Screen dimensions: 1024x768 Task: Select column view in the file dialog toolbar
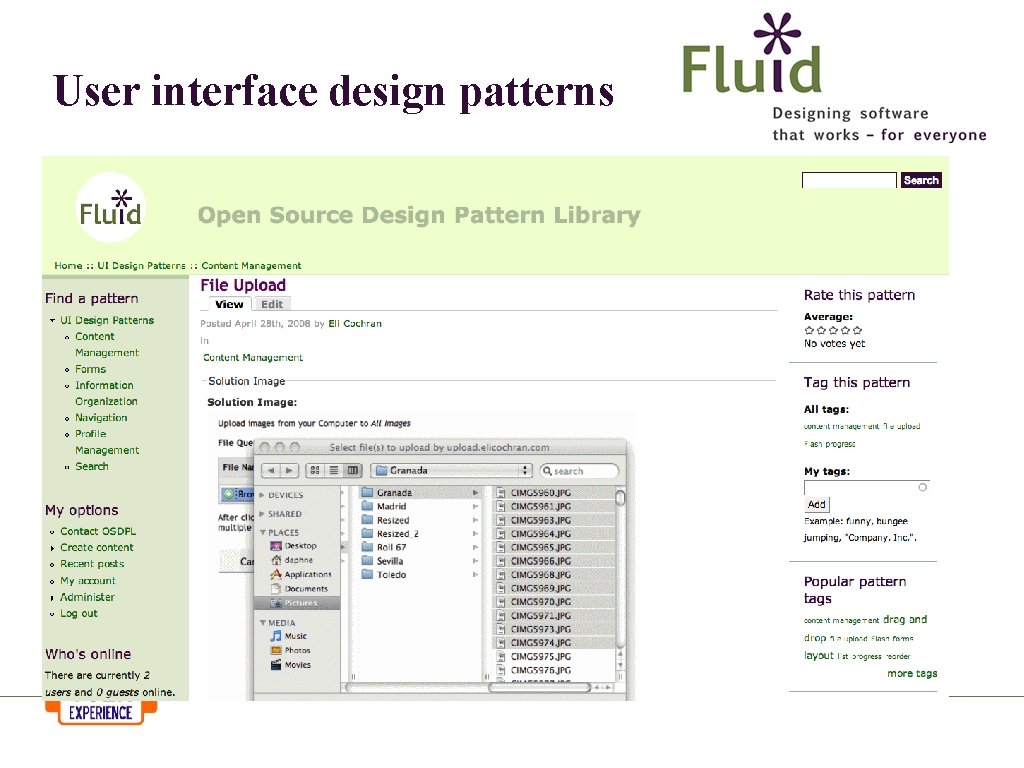352,471
